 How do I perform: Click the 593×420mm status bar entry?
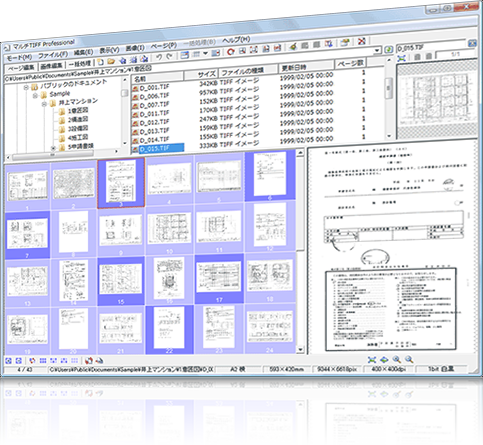click(287, 369)
